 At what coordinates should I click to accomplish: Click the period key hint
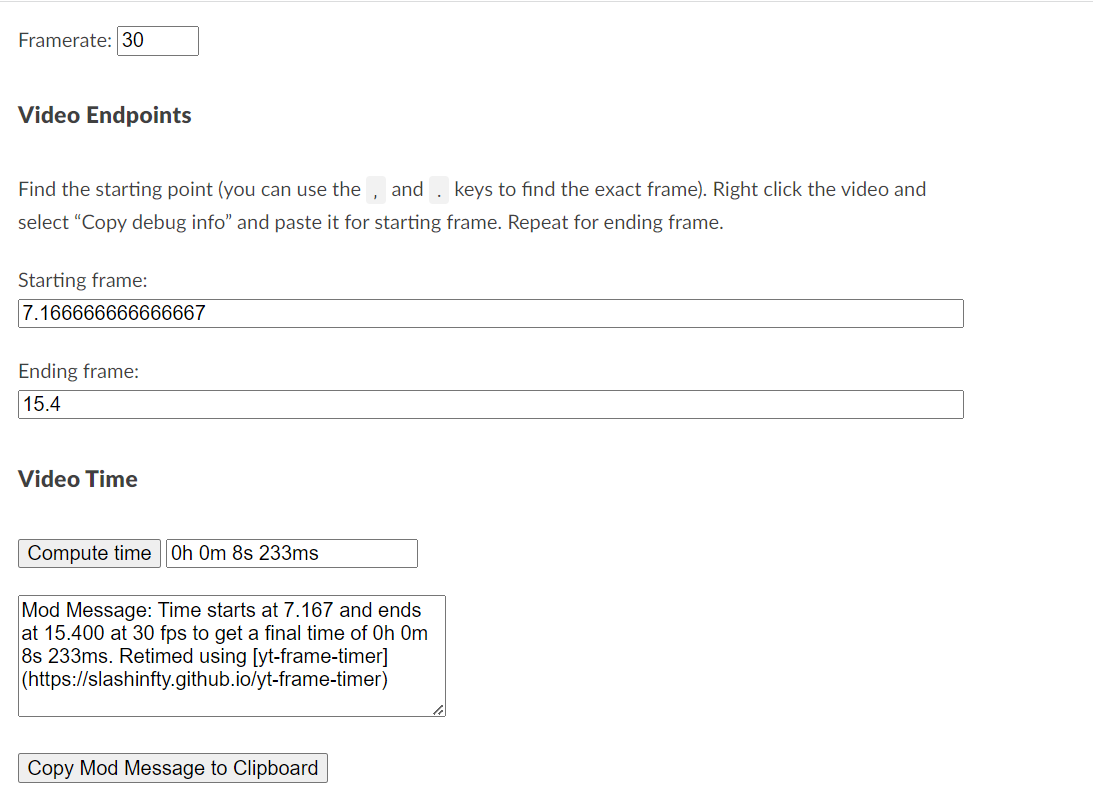pyautogui.click(x=439, y=190)
